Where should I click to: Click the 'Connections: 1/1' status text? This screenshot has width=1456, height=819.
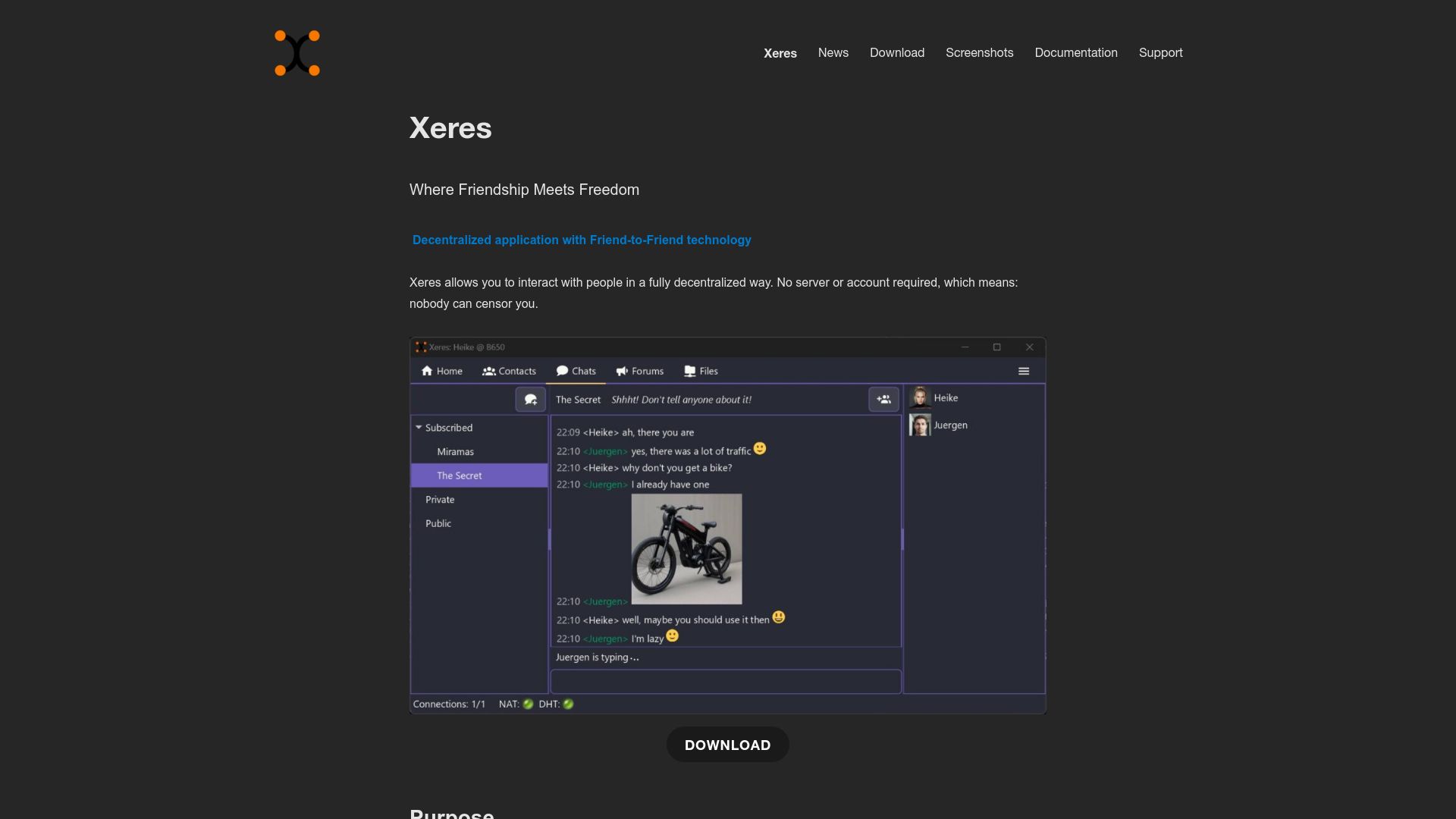[x=449, y=704]
